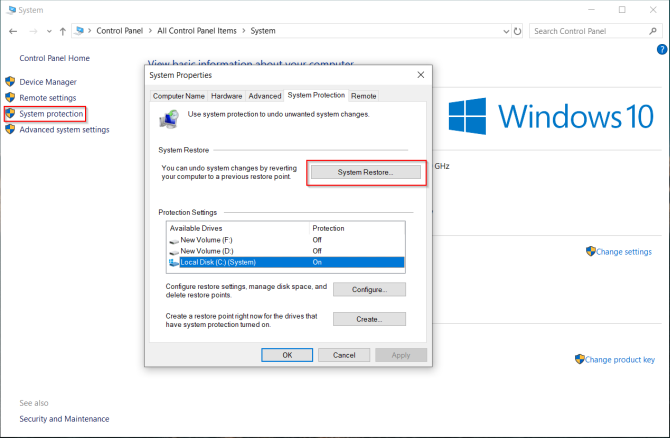Viewport: 670px width, 438px height.
Task: Click the Create... restore point button
Action: coord(370,319)
